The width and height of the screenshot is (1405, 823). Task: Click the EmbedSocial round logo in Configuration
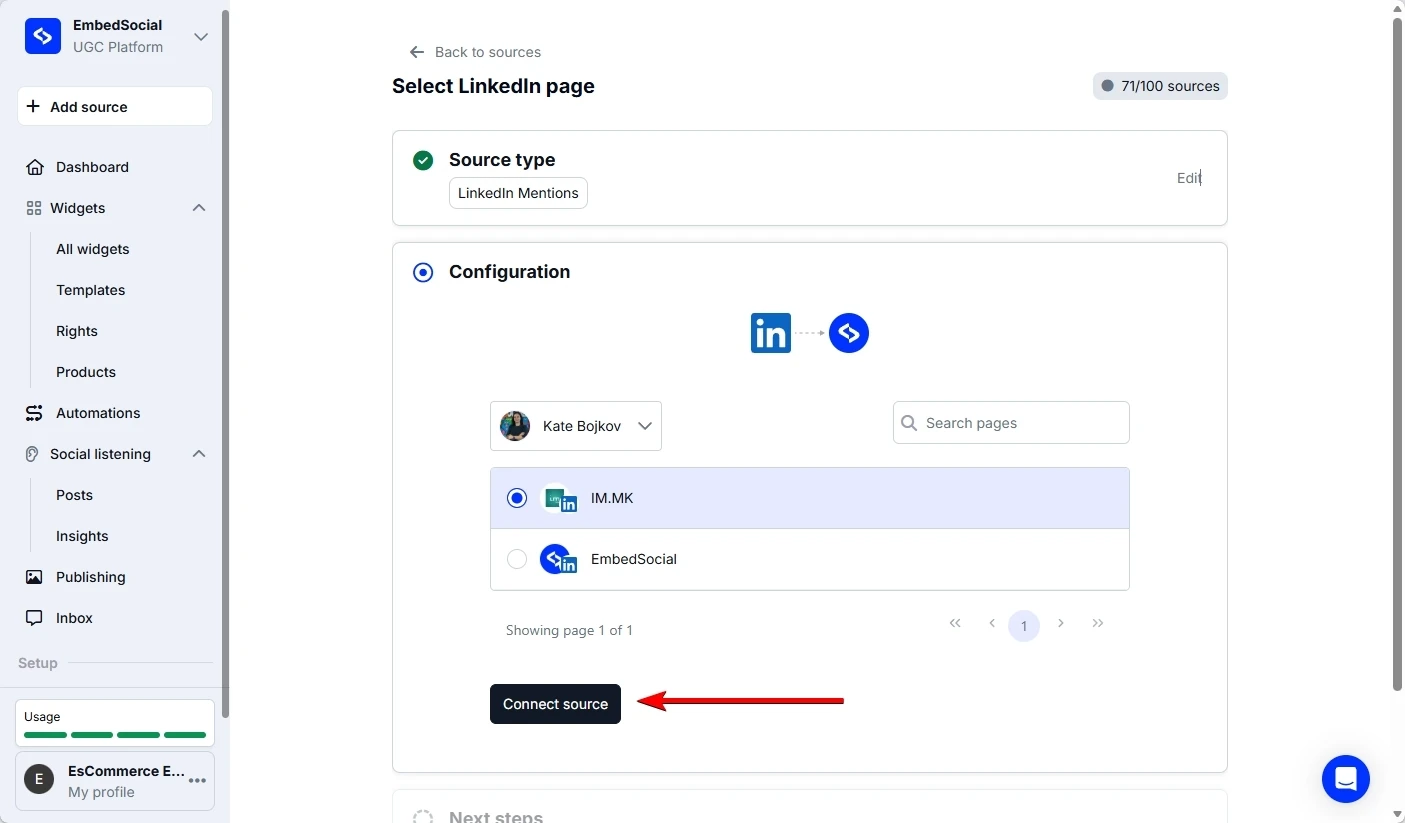click(x=849, y=333)
